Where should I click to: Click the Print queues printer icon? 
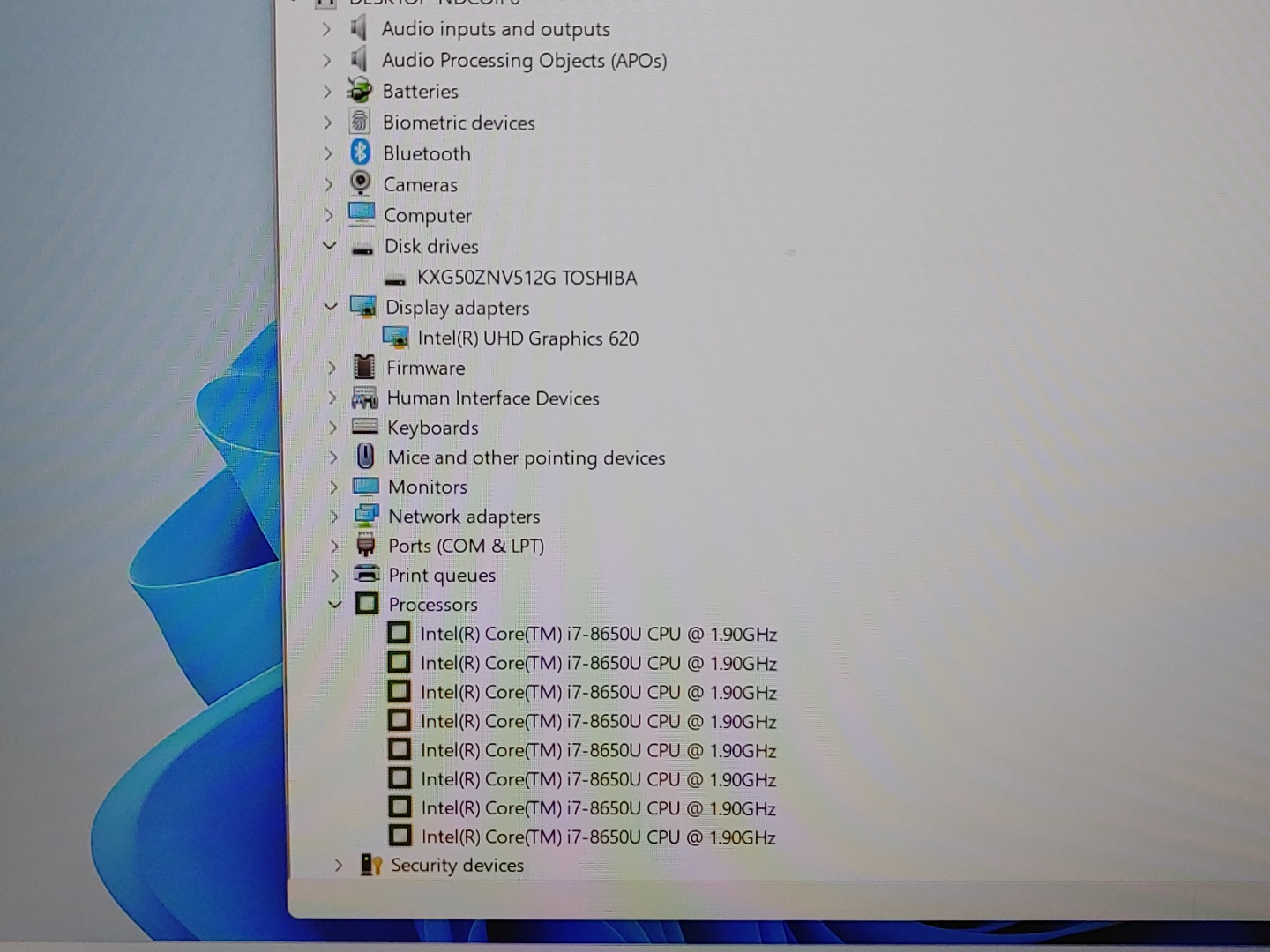(x=366, y=574)
